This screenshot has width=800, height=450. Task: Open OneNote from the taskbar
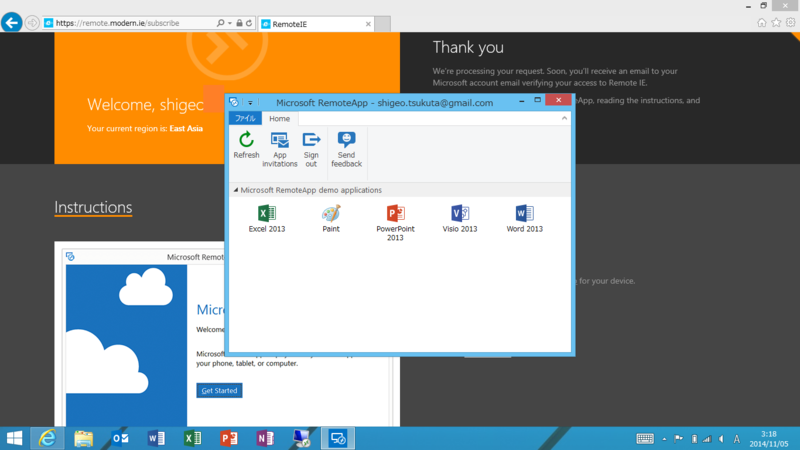tap(265, 438)
